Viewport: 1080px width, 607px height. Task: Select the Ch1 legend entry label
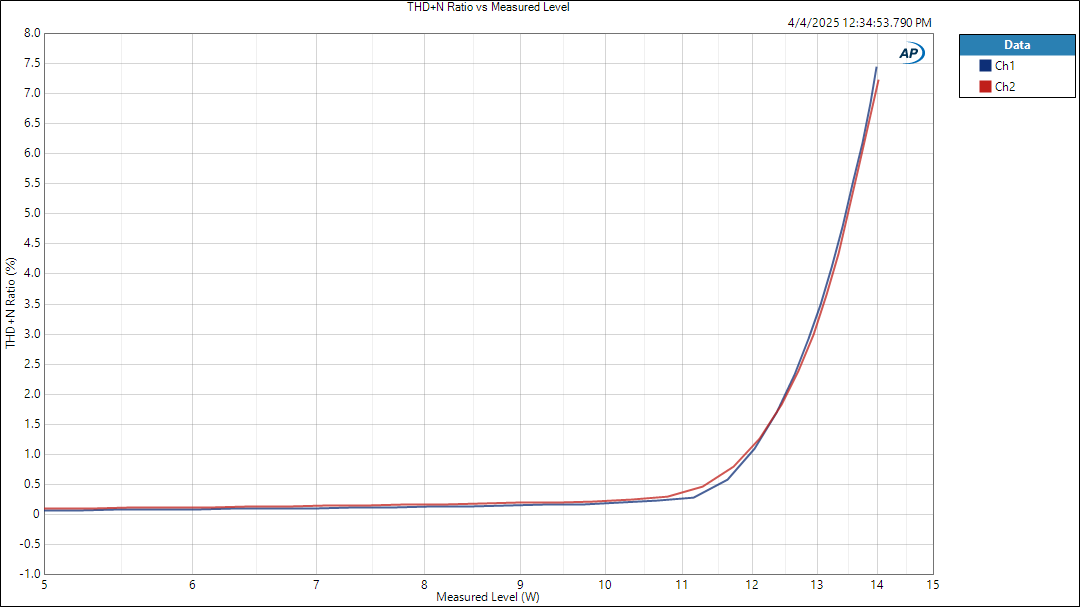[x=1005, y=66]
